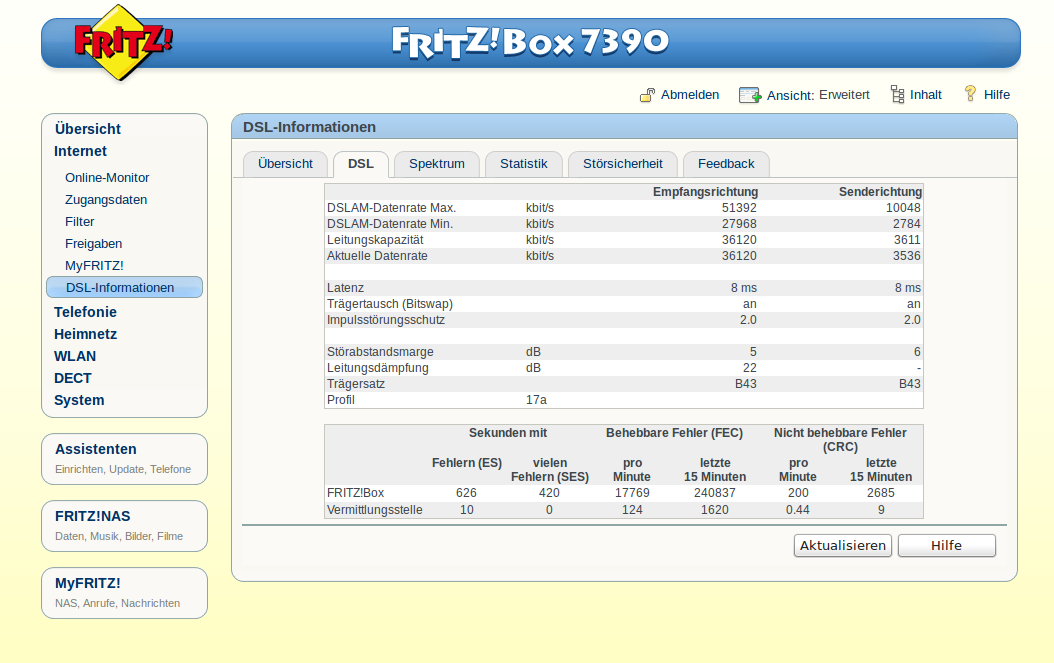Switch back to the Übersicht tab

click(285, 163)
